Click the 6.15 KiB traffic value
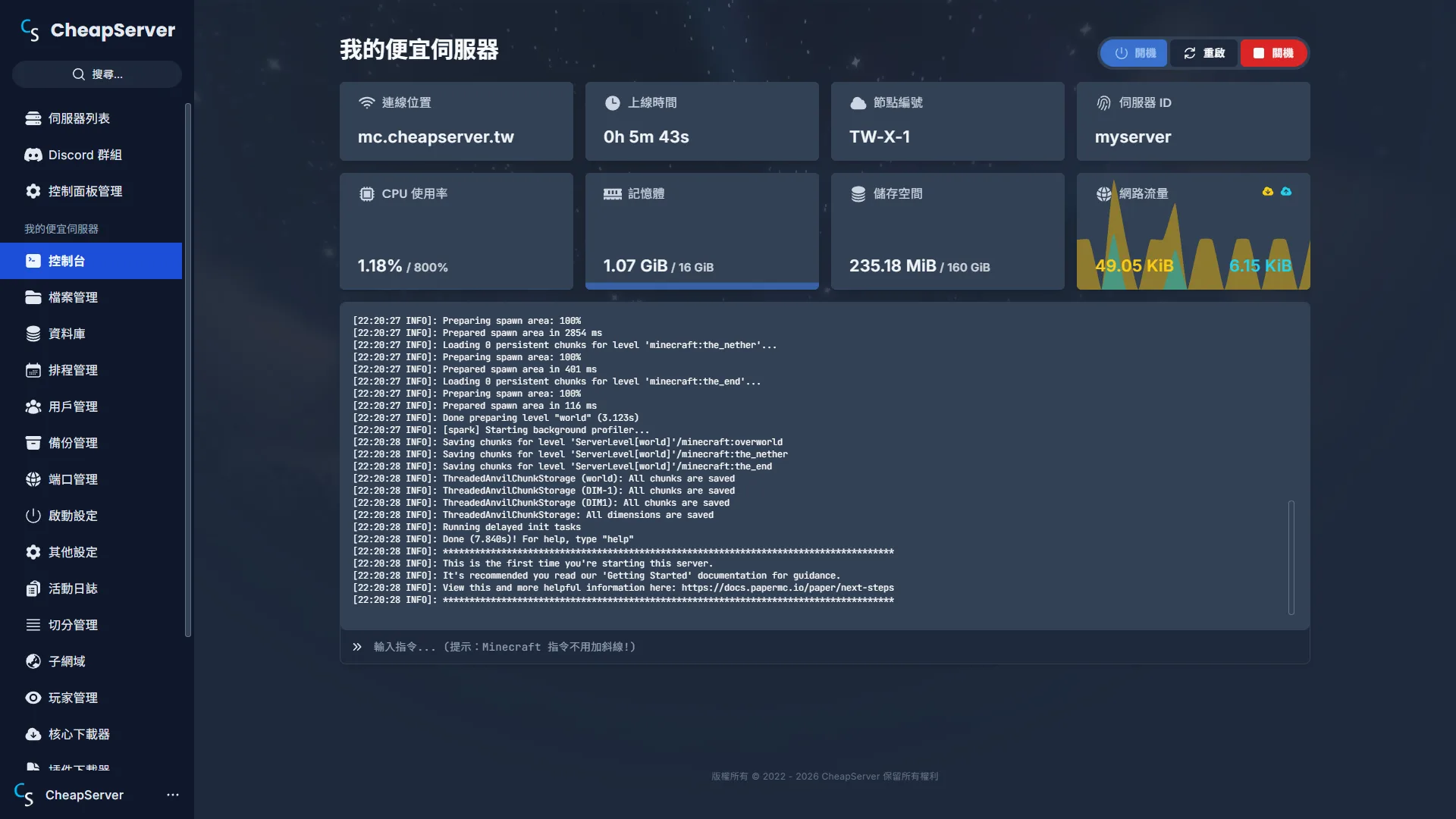 click(1260, 266)
